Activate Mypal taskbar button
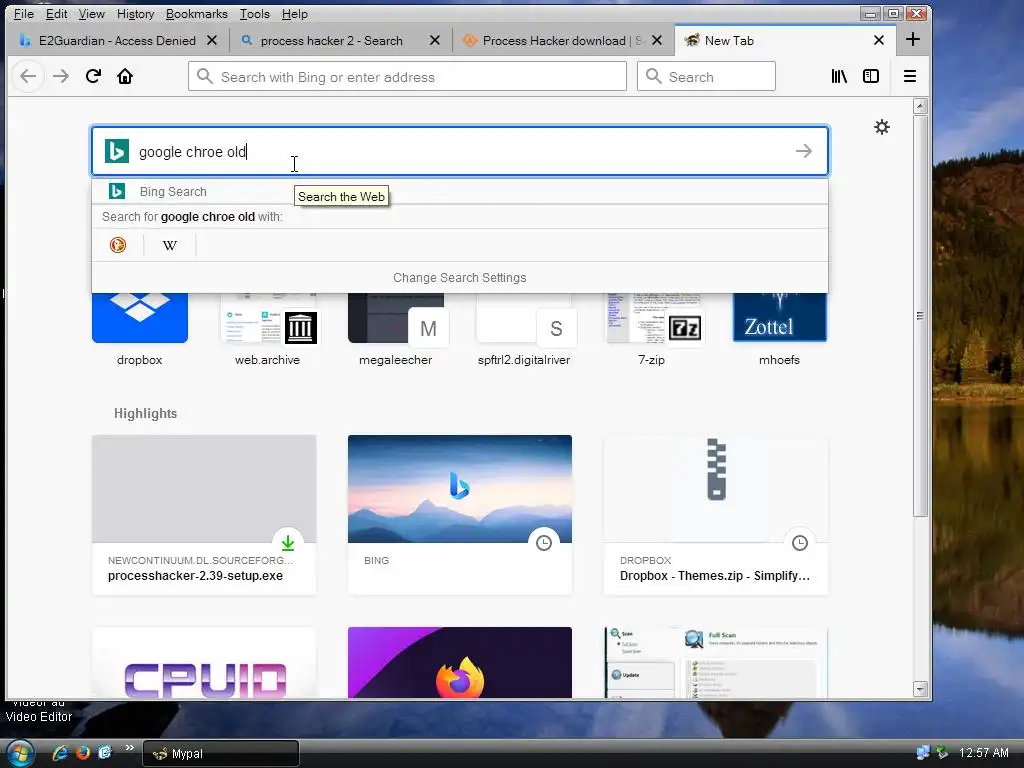 point(221,754)
